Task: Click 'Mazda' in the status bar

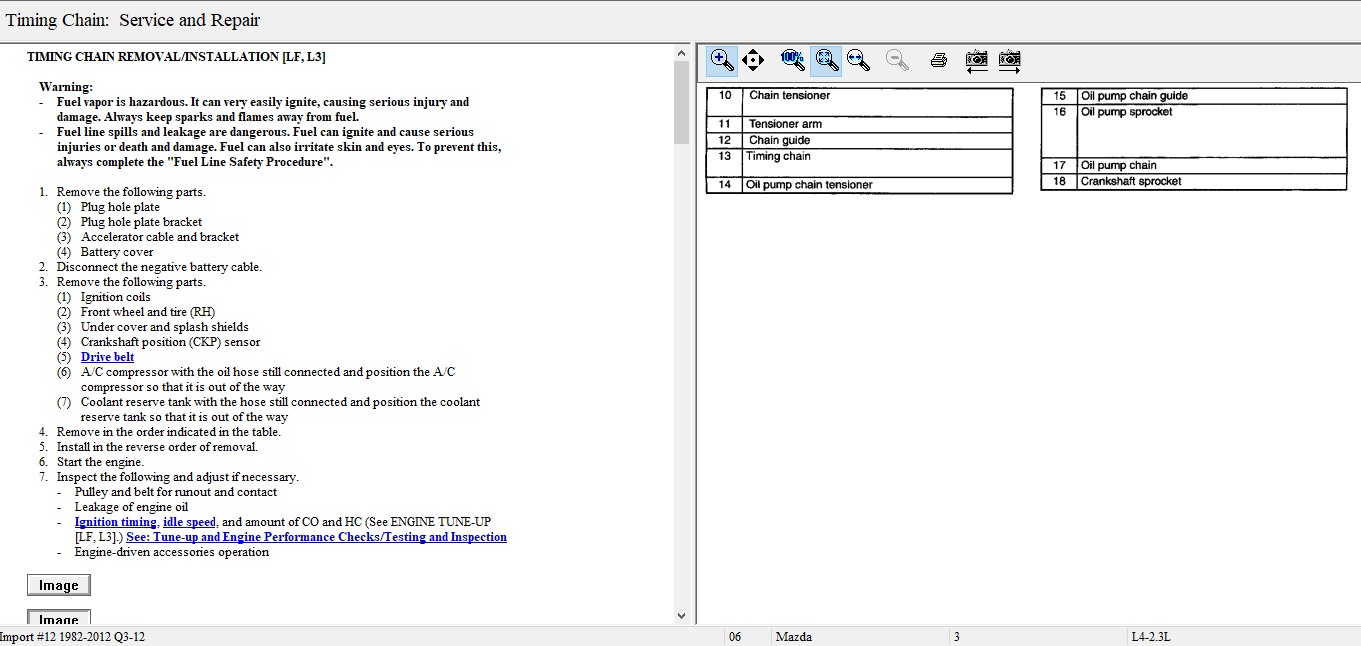Action: click(x=794, y=637)
